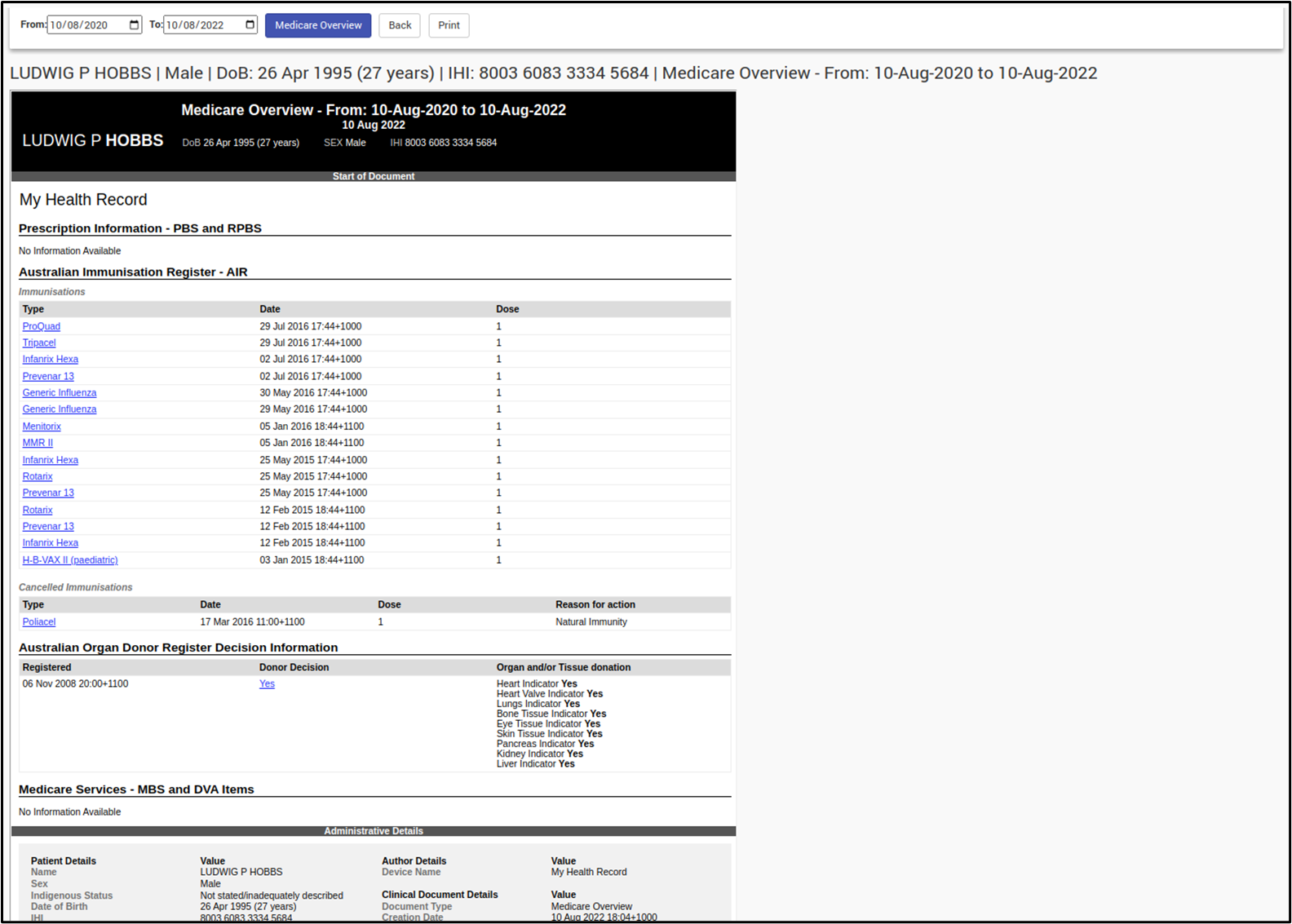
Task: Select the 'My Health Record' page heading
Action: click(x=83, y=200)
